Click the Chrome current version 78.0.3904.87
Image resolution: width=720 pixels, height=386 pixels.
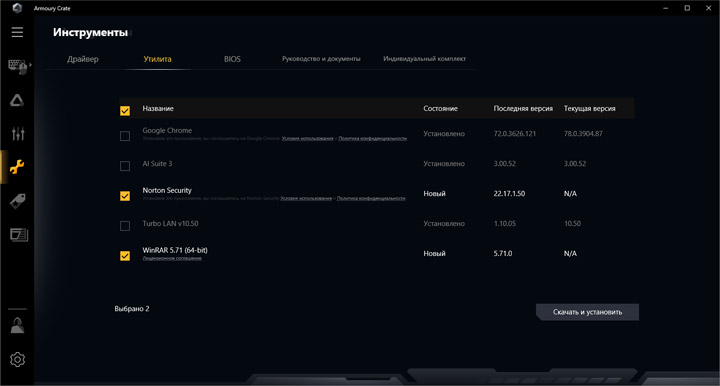[583, 134]
